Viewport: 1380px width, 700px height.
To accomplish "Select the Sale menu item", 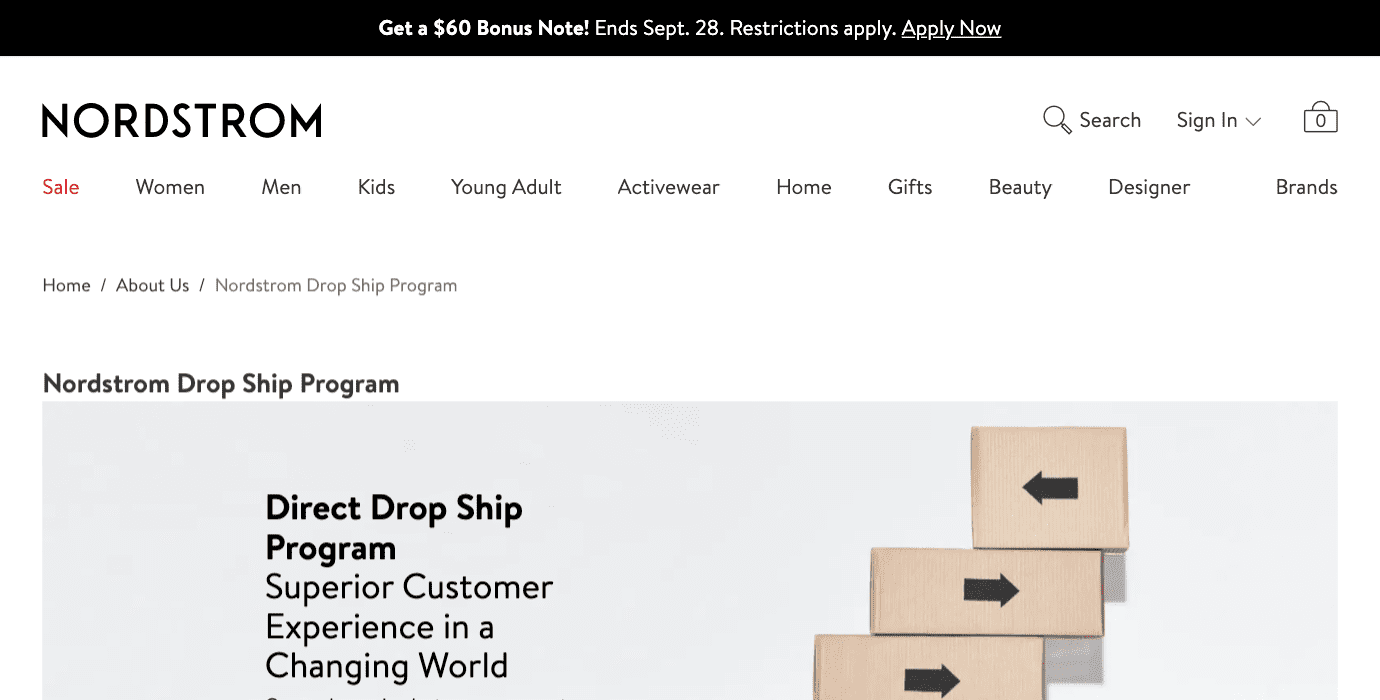I will [x=60, y=187].
